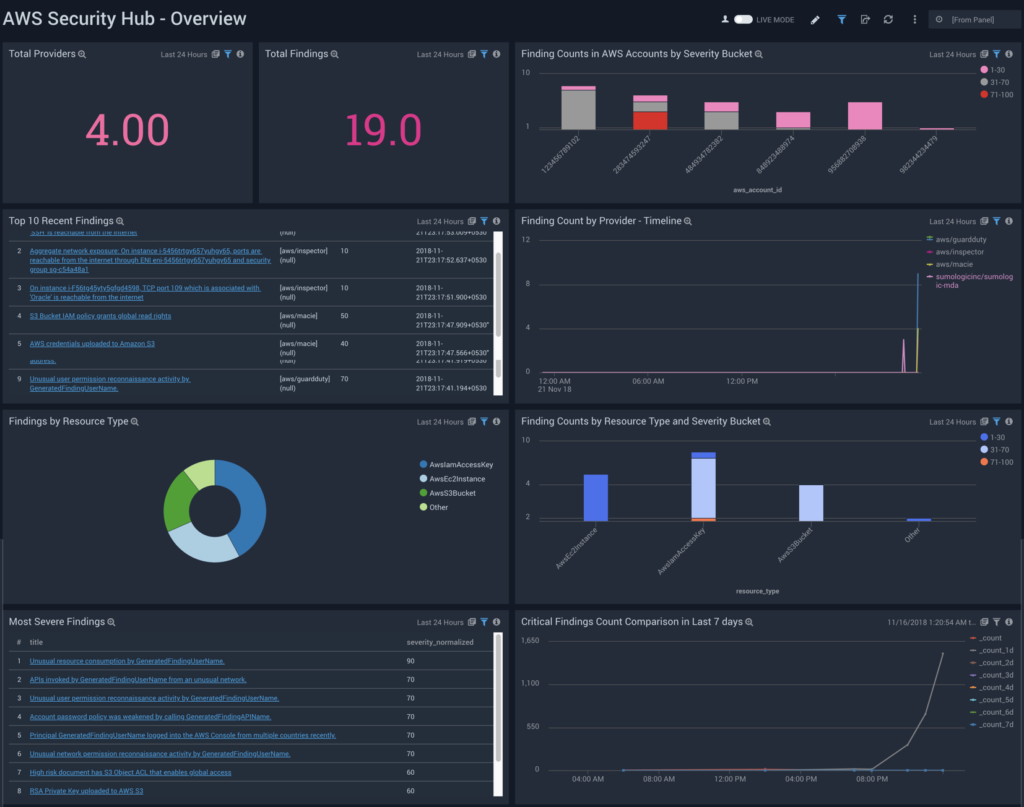1024x807 pixels.
Task: Open the [From Panel] time range selector
Action: 973,20
